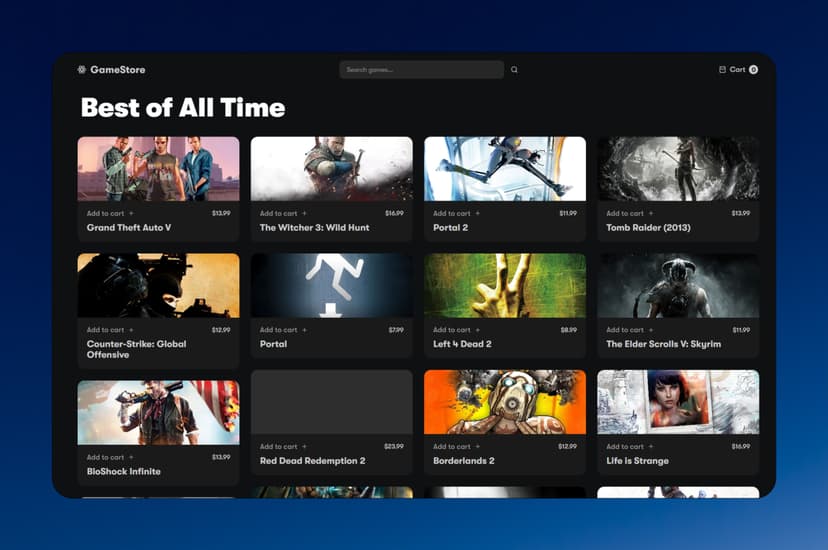The image size is (828, 550).
Task: Click the cart item count badge
Action: click(754, 70)
